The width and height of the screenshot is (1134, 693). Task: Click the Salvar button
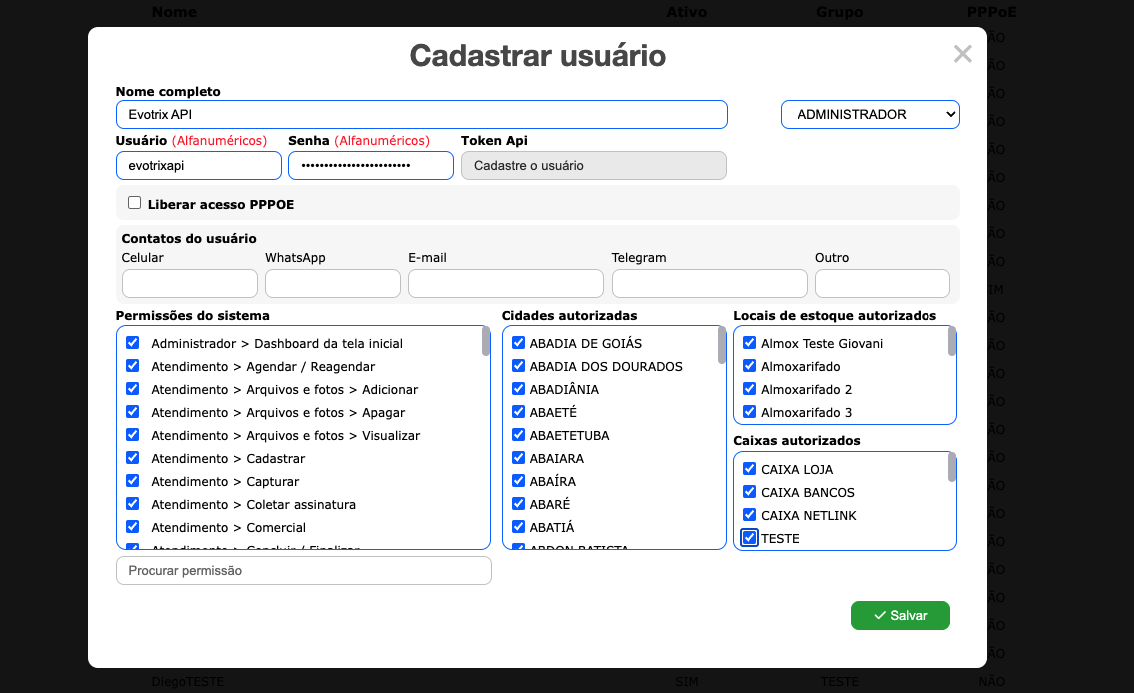900,615
